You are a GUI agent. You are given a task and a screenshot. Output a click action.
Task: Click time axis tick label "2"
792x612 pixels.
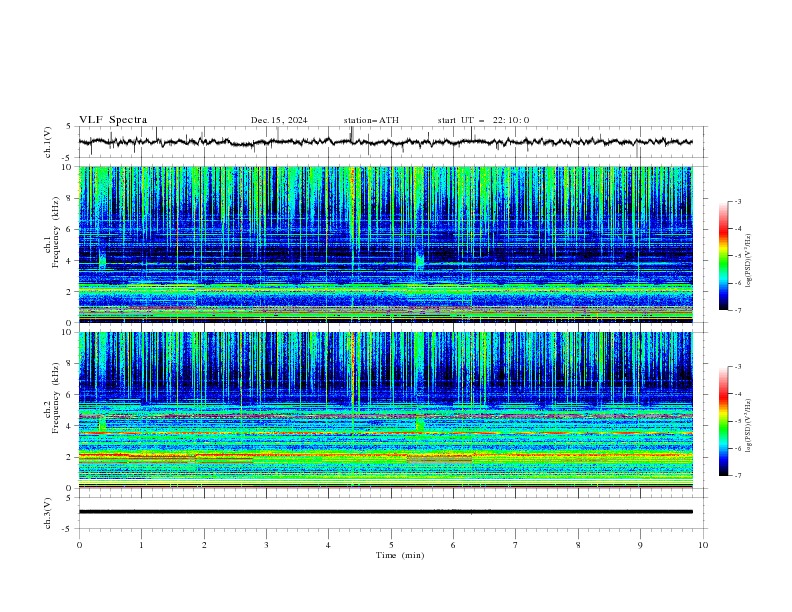coord(204,545)
